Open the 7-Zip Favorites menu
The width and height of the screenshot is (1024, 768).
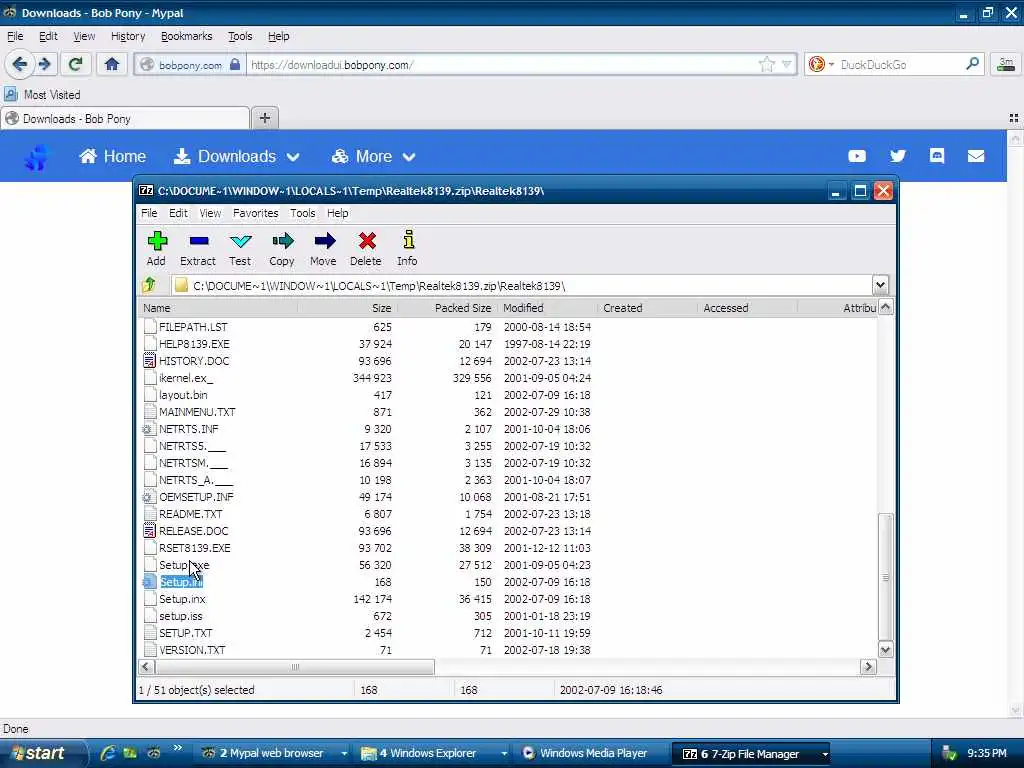click(255, 213)
